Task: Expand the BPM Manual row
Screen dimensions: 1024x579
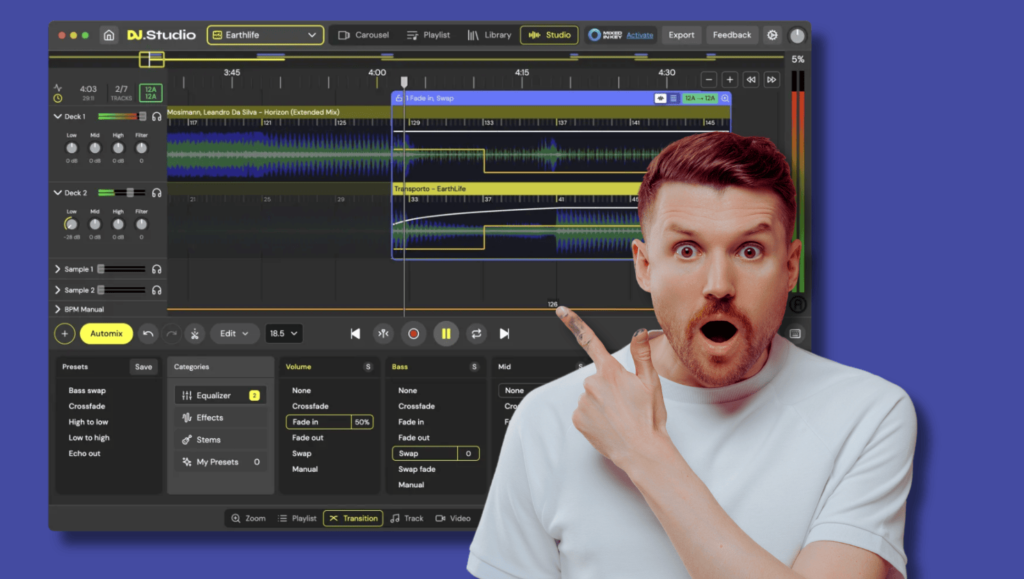Action: (57, 309)
